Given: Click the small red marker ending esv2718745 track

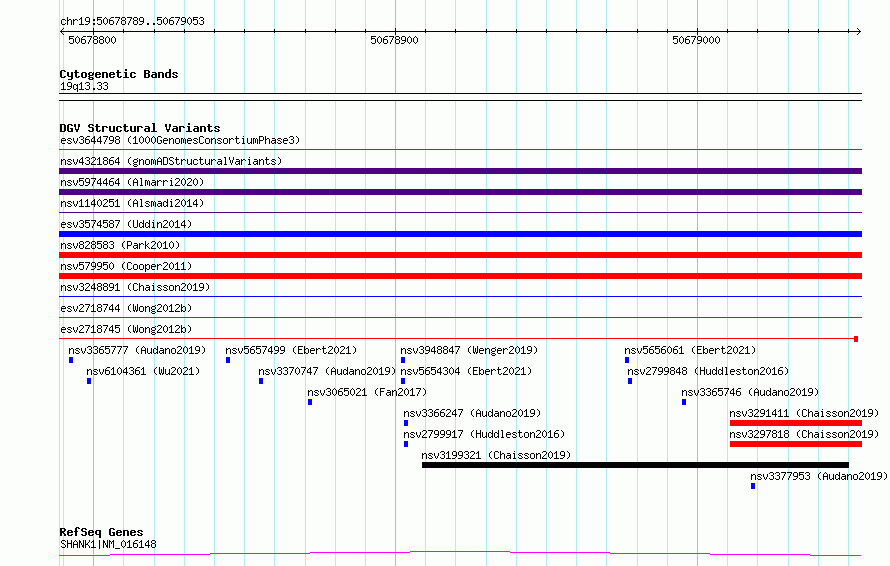Looking at the screenshot, I should click(856, 339).
